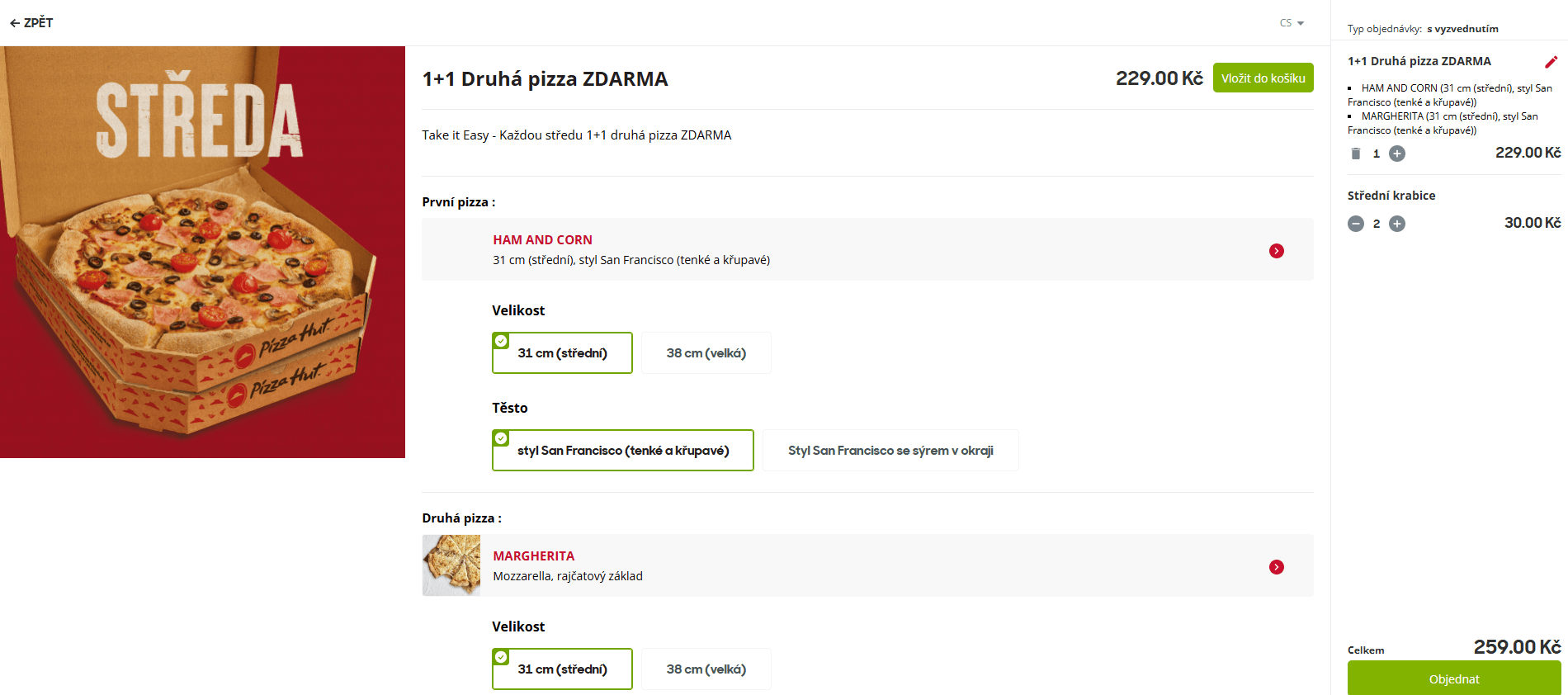Select the 38 cm (velká) size for first pizza
1568x695 pixels.
[706, 352]
